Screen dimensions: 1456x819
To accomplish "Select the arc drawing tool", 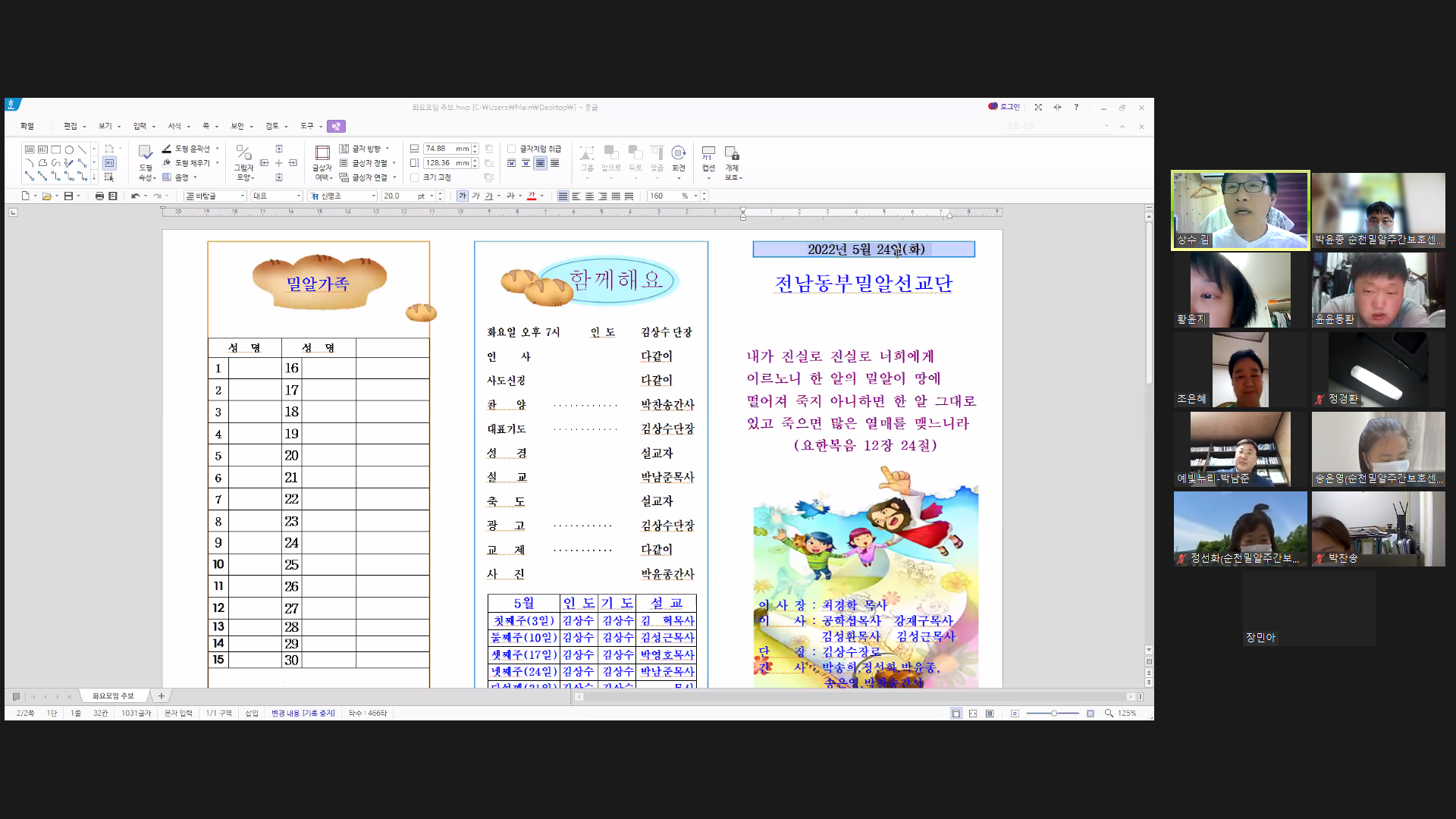I will pos(29,162).
